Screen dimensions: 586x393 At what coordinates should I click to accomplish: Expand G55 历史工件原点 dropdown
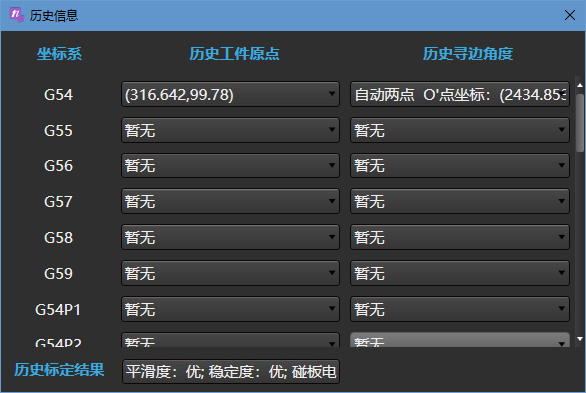tap(230, 130)
